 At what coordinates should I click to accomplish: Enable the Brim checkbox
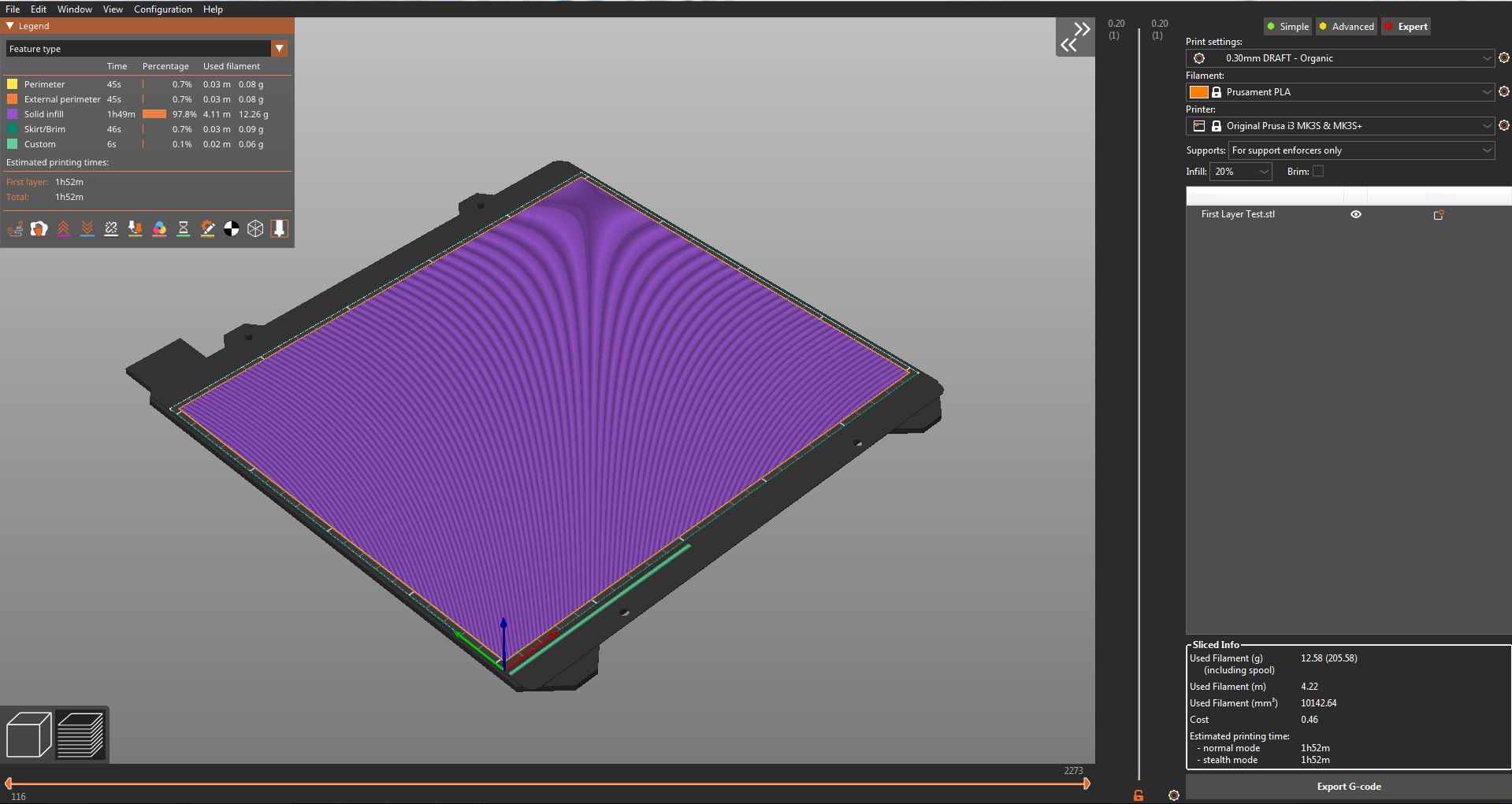pyautogui.click(x=1318, y=171)
